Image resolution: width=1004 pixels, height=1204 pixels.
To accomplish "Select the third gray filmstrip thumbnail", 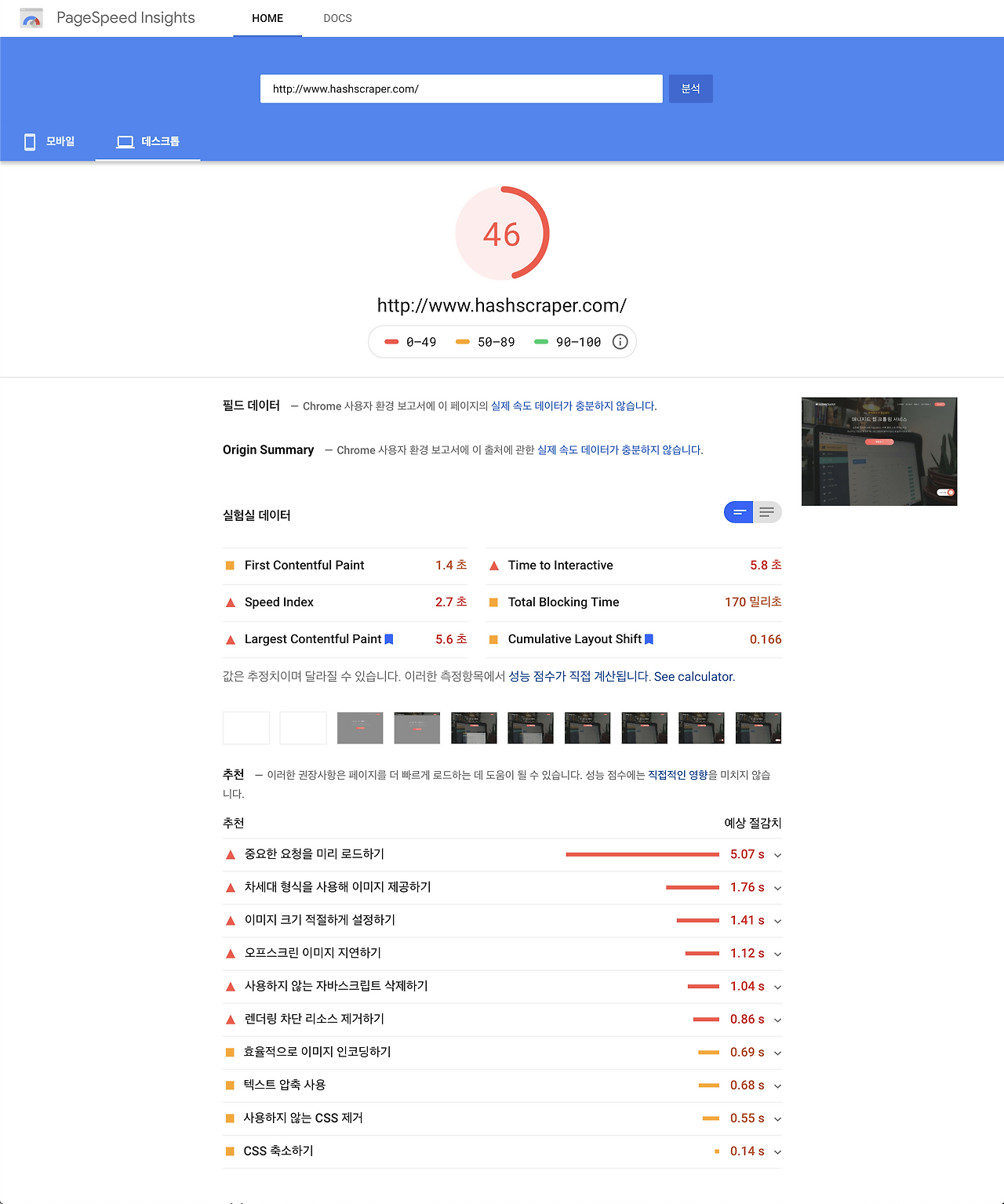I will (360, 728).
